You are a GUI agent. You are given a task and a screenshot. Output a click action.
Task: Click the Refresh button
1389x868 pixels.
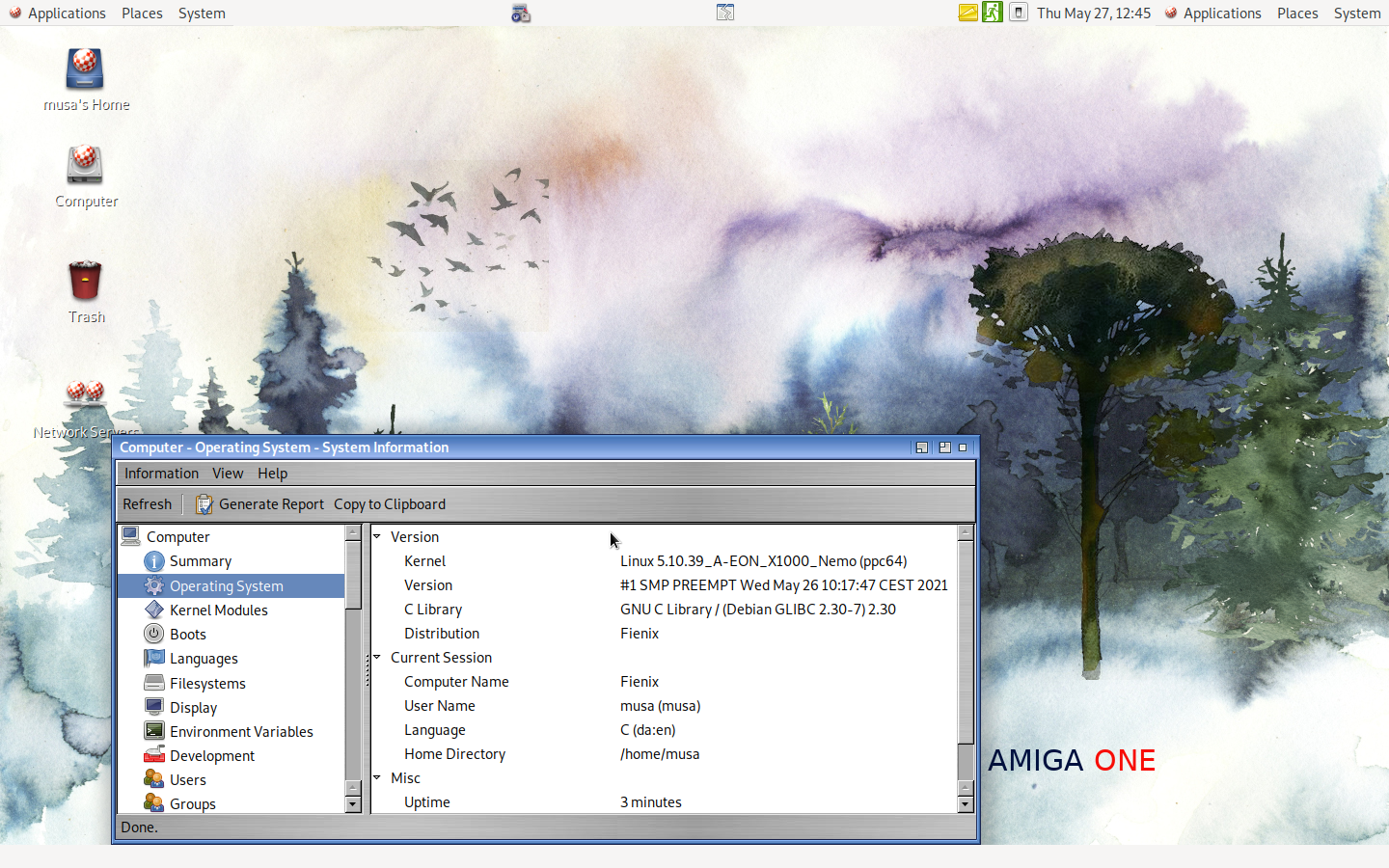pos(147,504)
